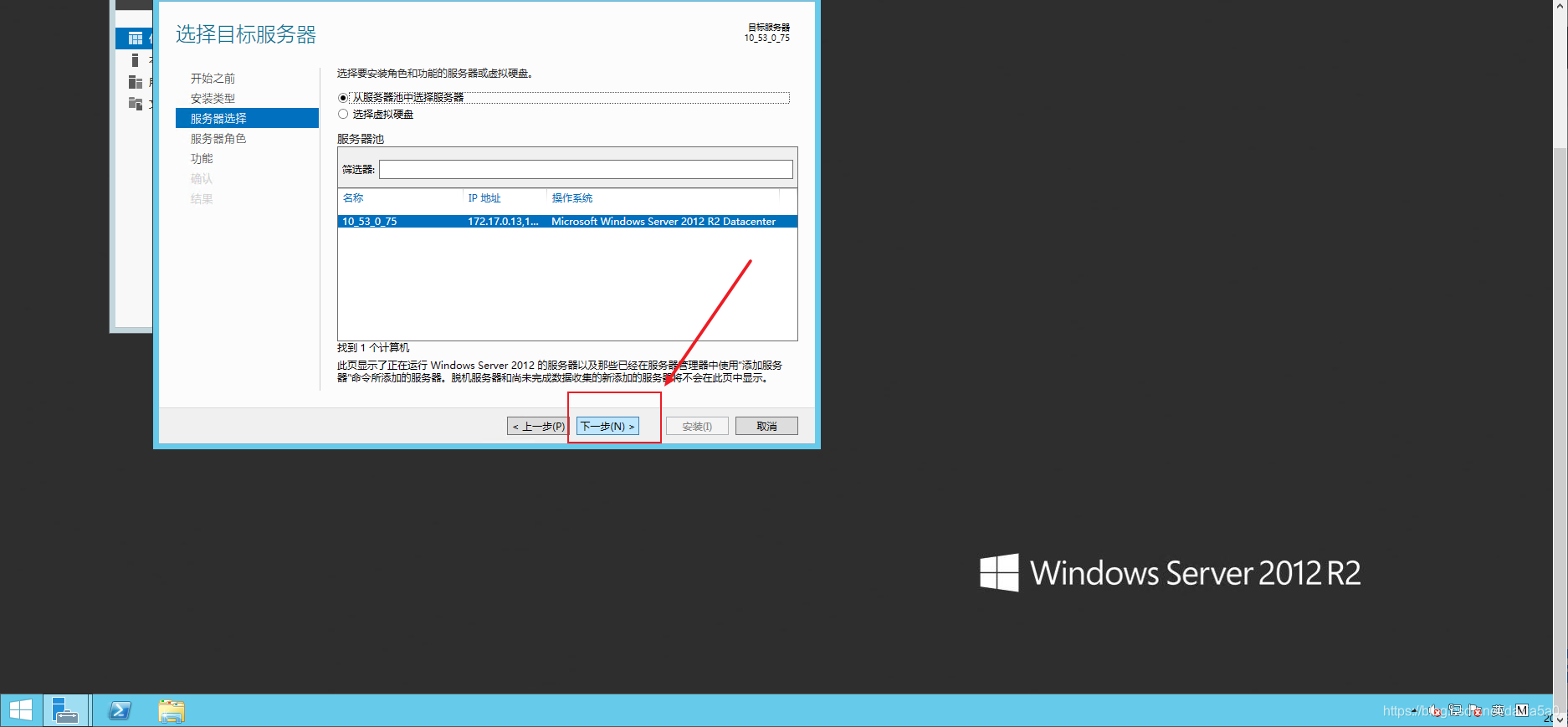Click the Windows Start button
The width and height of the screenshot is (1568, 727).
click(x=20, y=710)
